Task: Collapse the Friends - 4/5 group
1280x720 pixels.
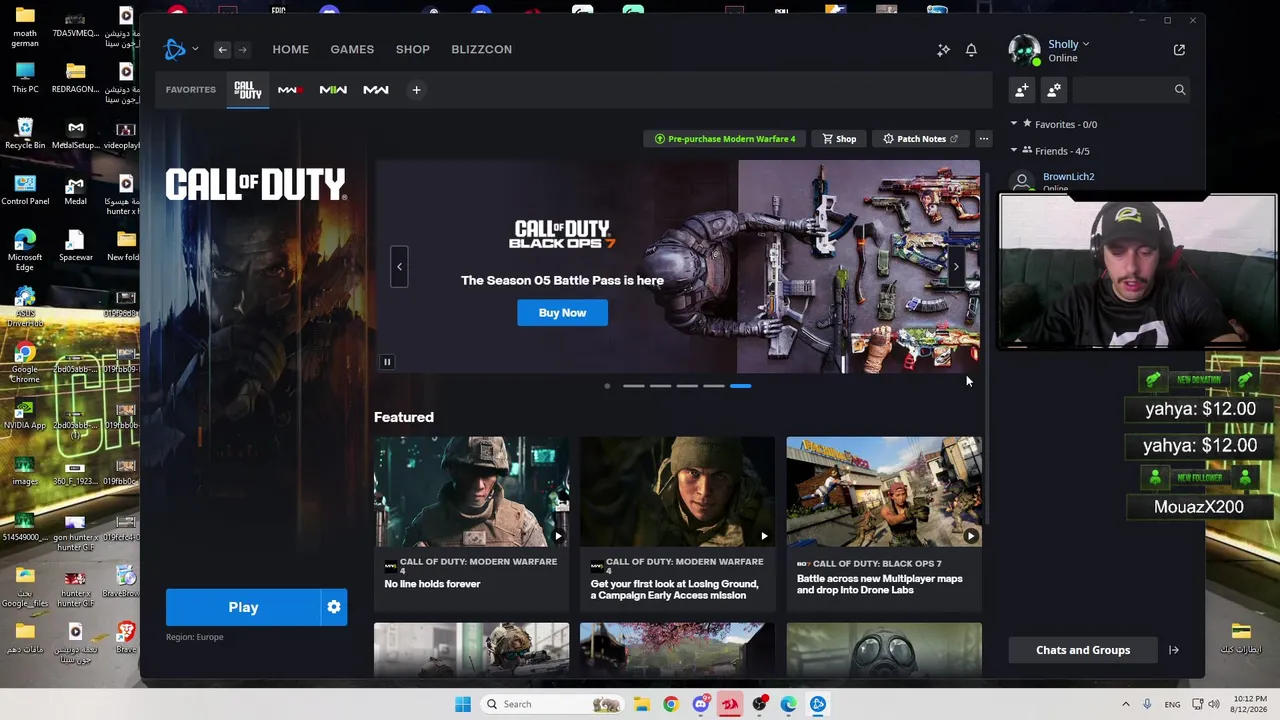Action: coord(1014,150)
